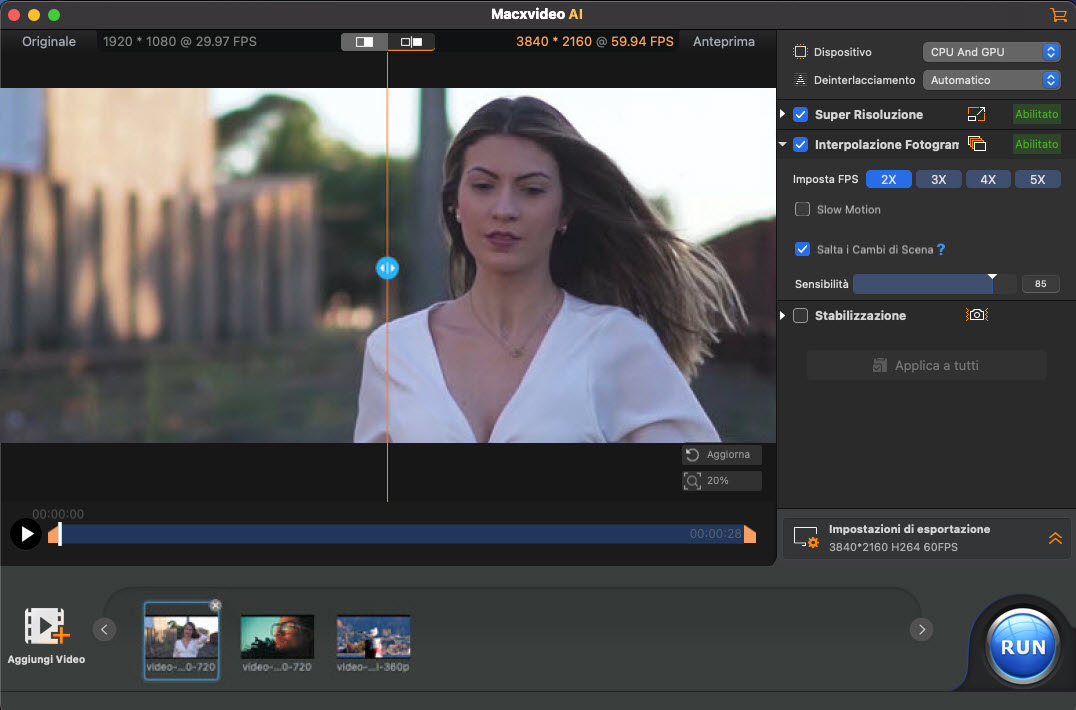Disable the Super Risoluzione checkbox
1076x710 pixels.
pos(801,115)
